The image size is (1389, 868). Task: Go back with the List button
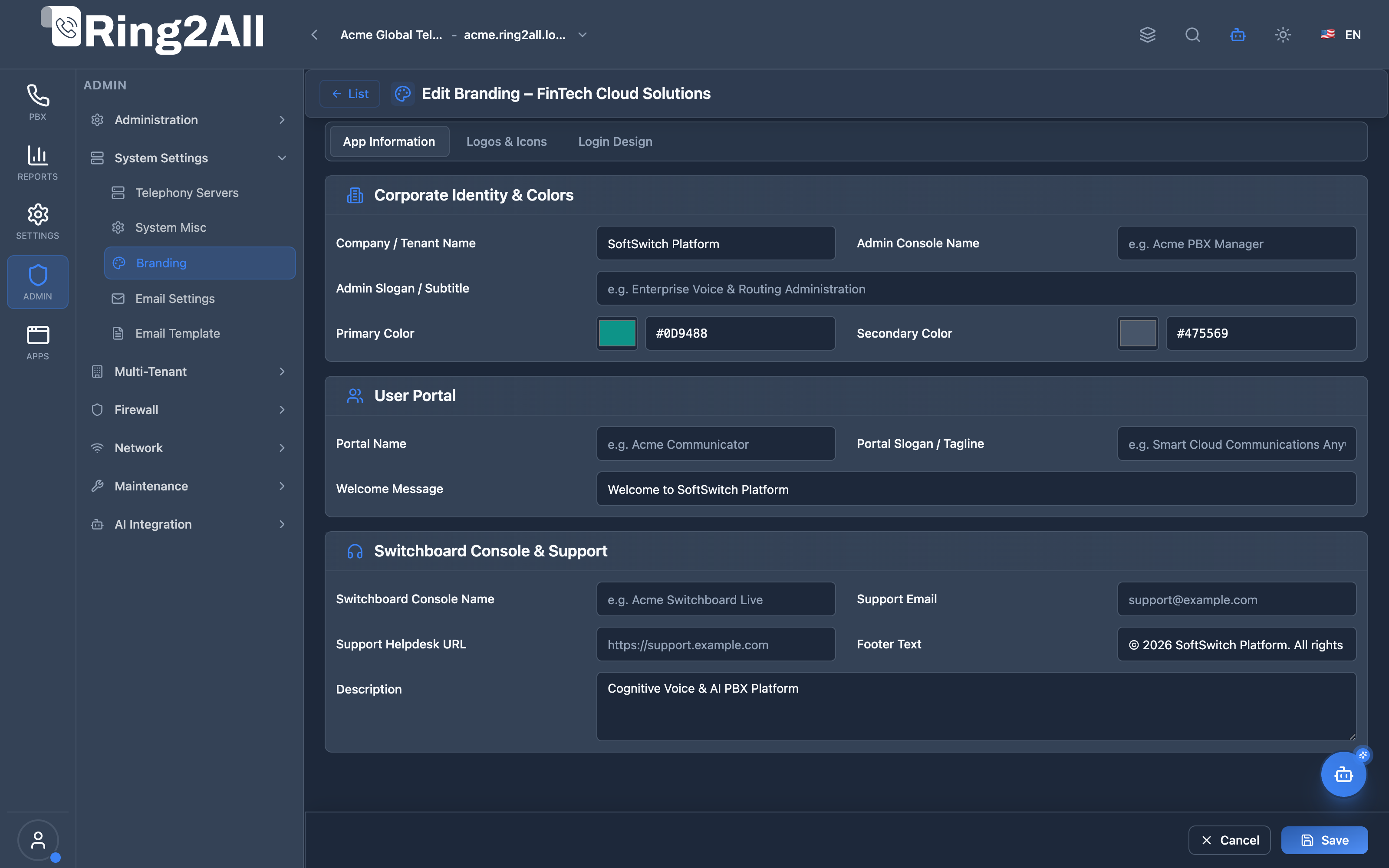tap(349, 94)
